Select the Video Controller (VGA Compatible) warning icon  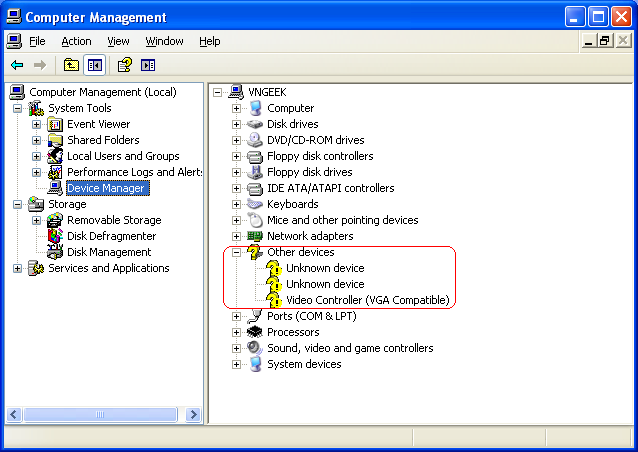[x=274, y=300]
